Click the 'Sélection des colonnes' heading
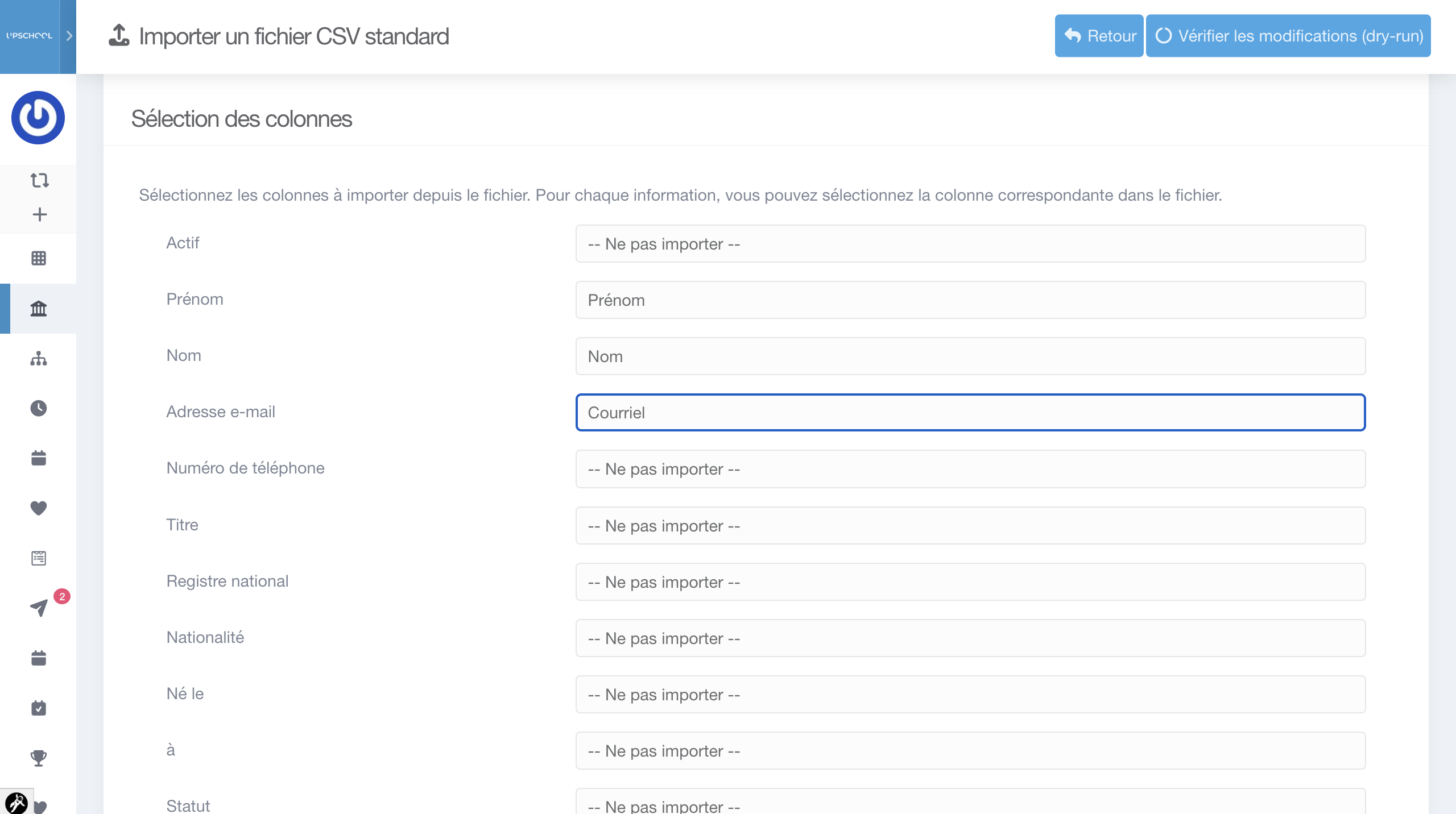 [x=241, y=119]
